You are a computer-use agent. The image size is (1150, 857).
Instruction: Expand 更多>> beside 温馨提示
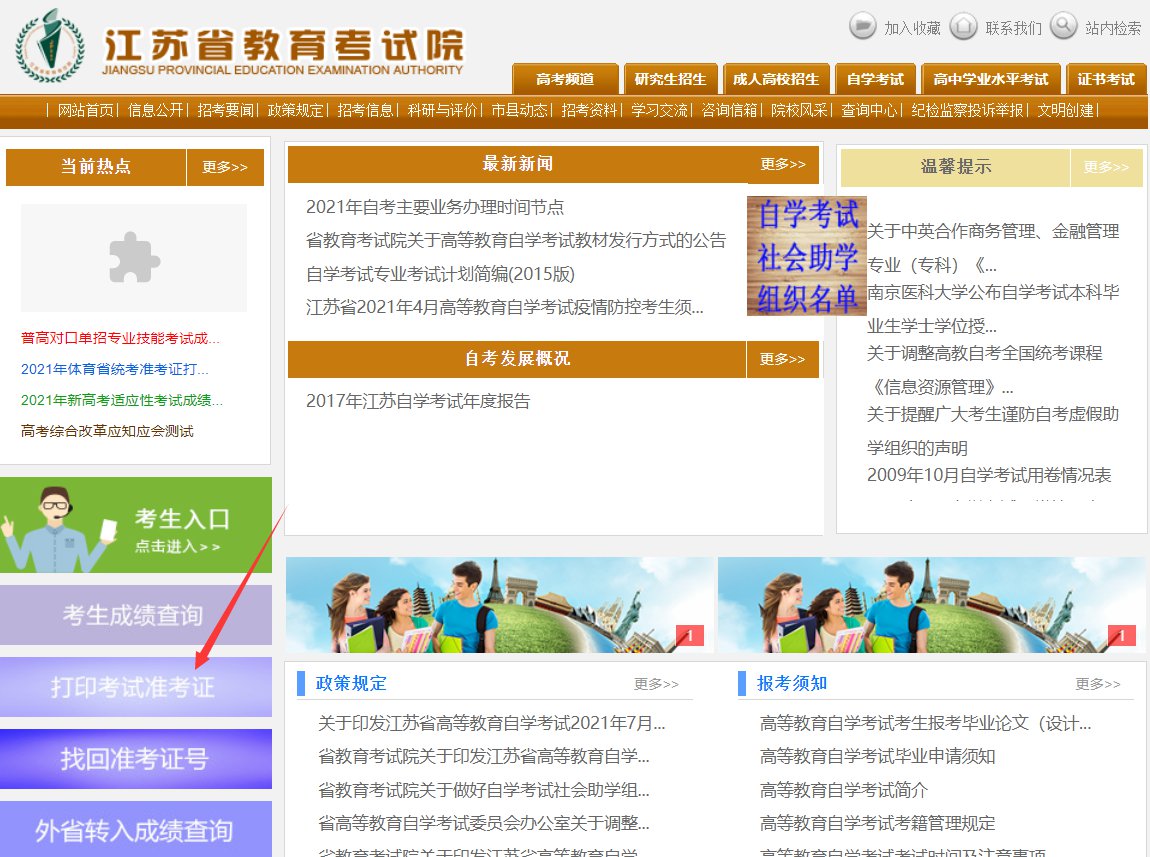point(1105,168)
